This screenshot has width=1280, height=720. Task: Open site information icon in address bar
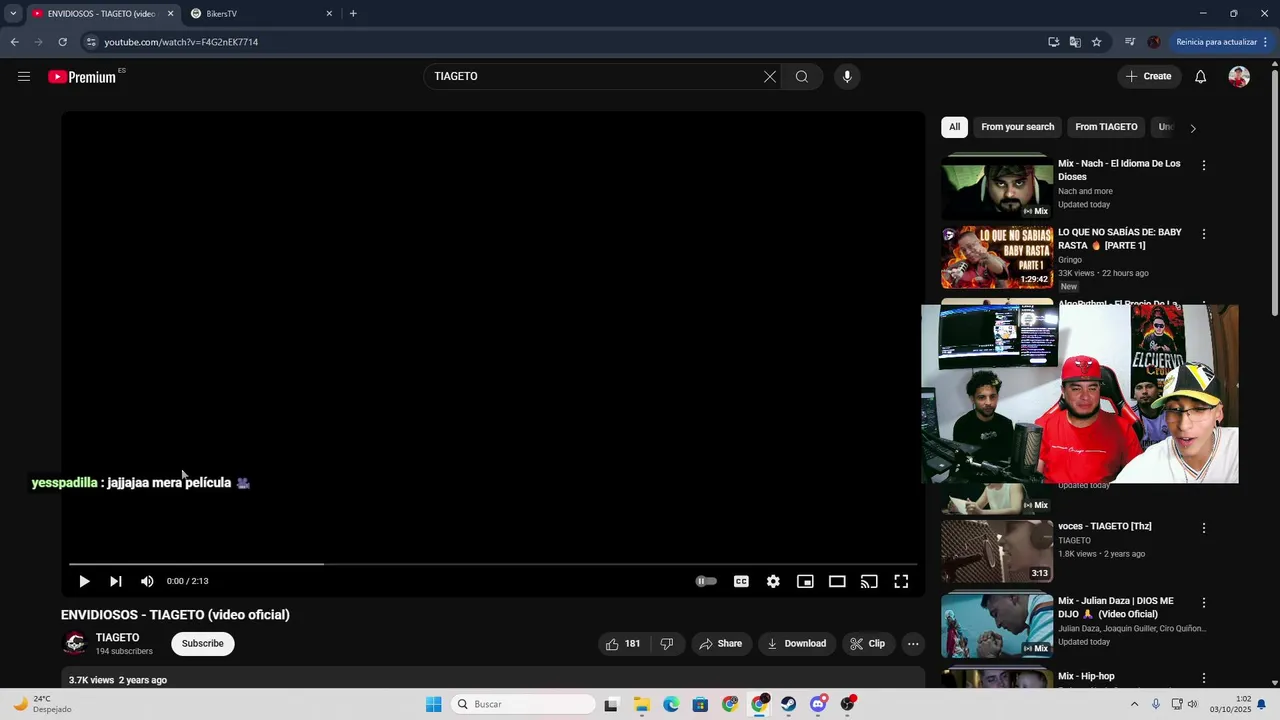pyautogui.click(x=91, y=42)
